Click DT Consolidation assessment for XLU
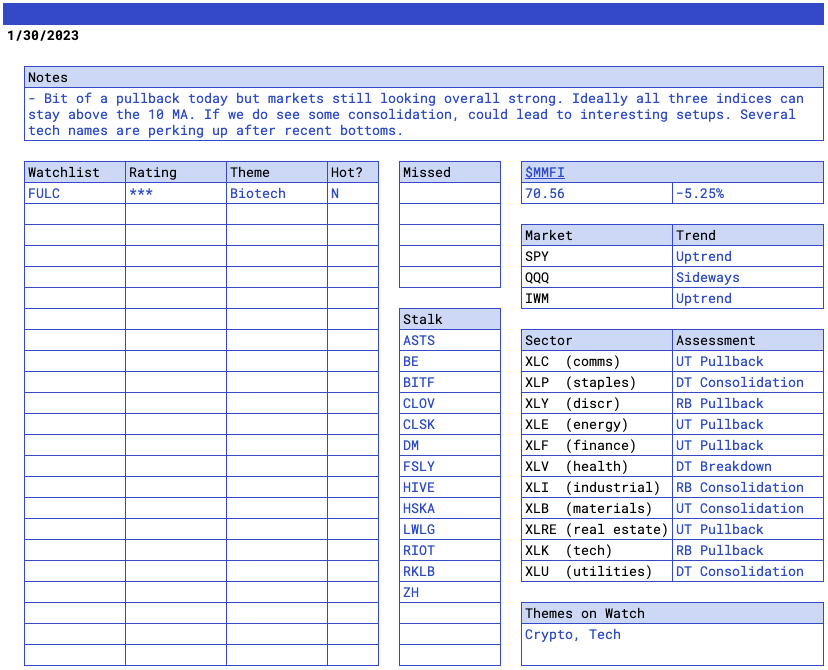 tap(748, 571)
